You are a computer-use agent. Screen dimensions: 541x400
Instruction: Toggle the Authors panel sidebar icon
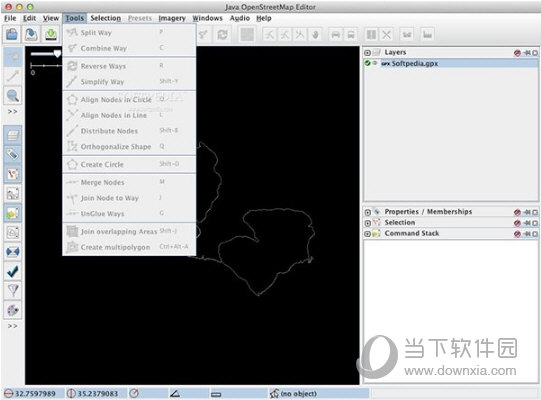click(13, 232)
